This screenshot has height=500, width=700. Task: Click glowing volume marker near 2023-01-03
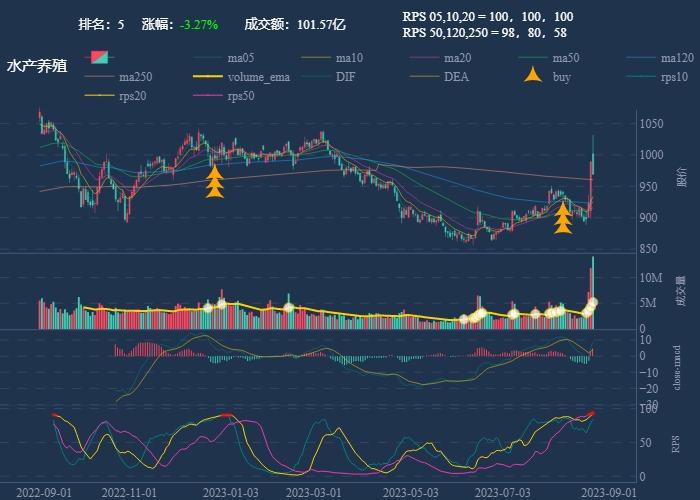(221, 304)
